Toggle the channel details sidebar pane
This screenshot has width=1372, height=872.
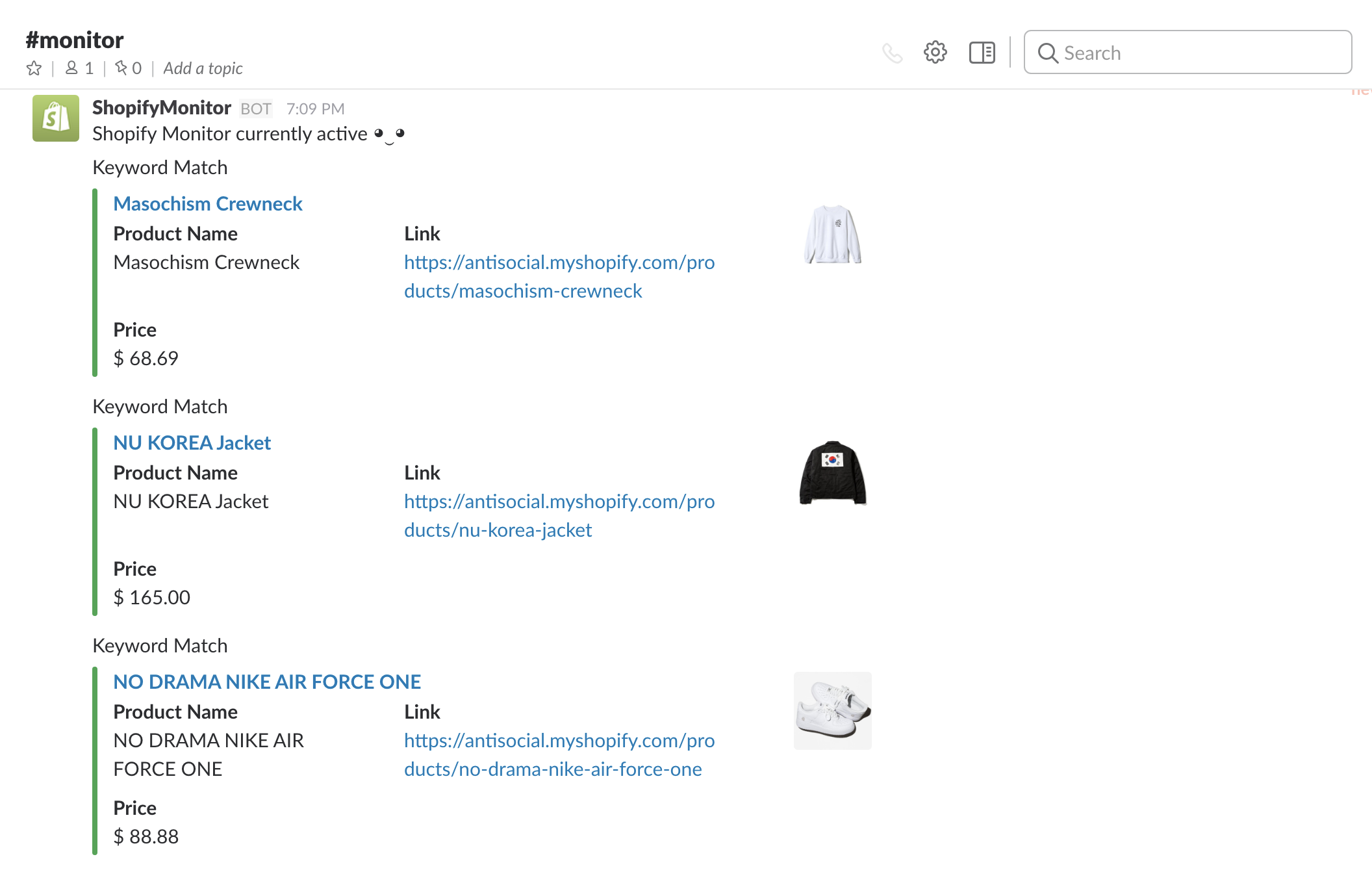(x=982, y=53)
